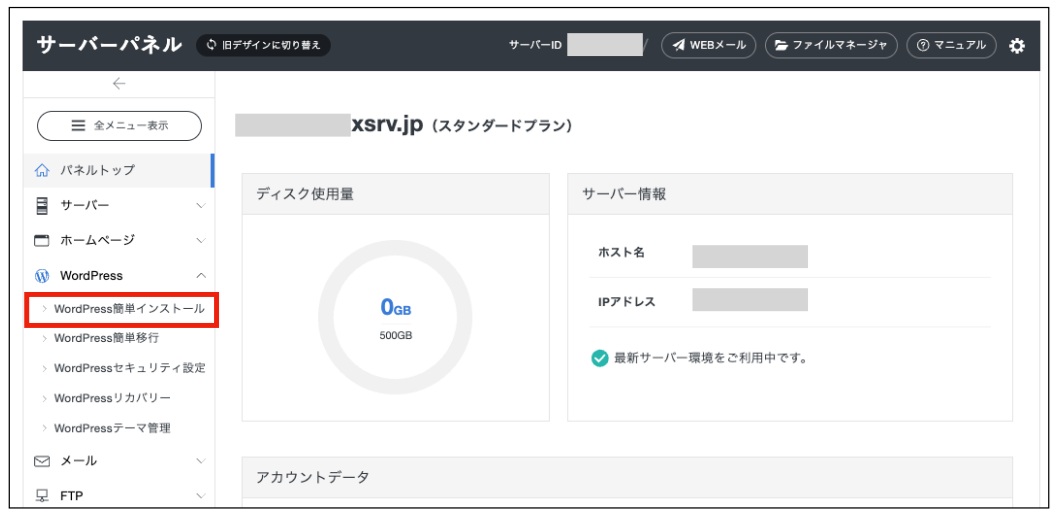Click the settings gear icon
The image size is (1058, 517).
(x=1017, y=46)
